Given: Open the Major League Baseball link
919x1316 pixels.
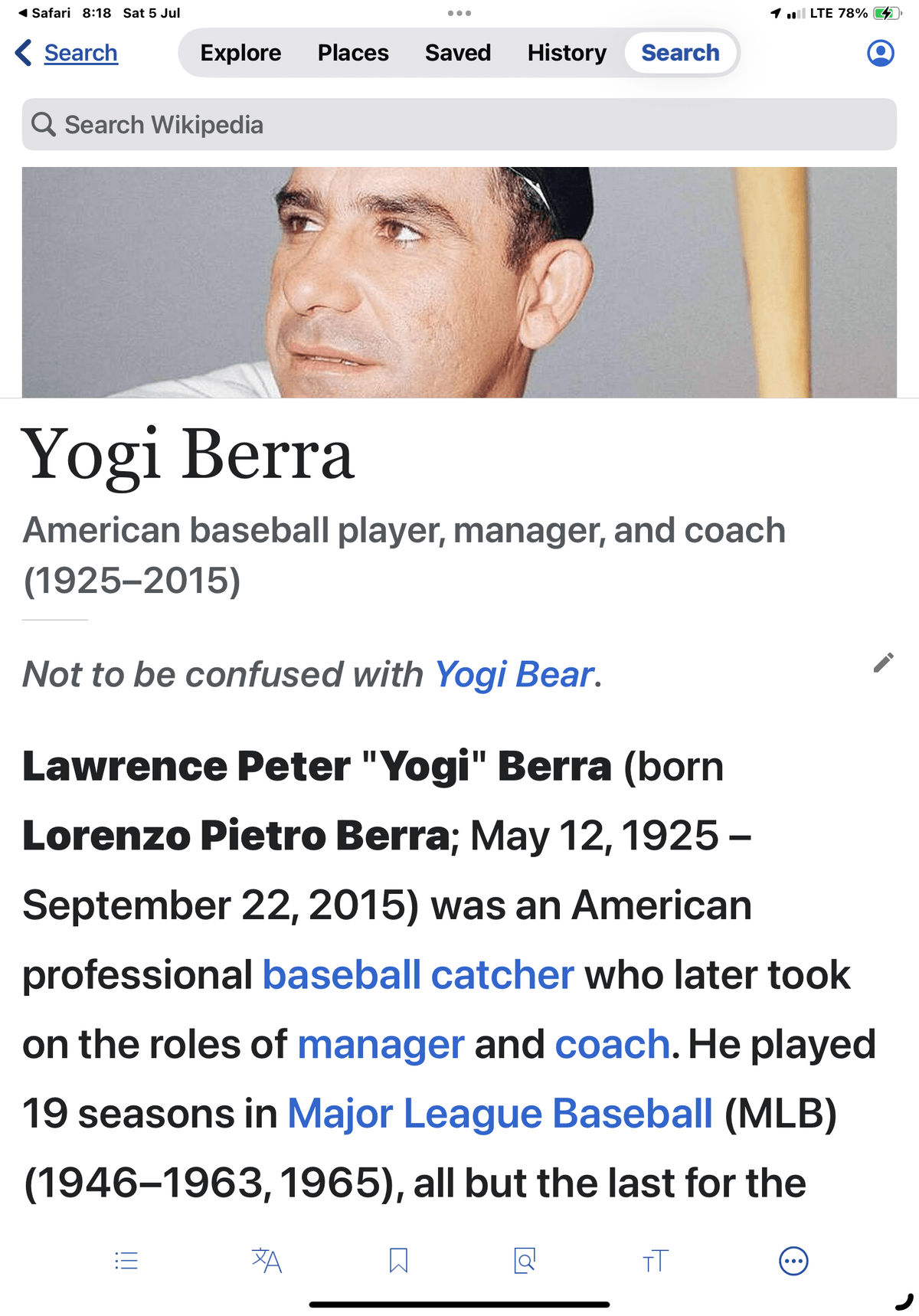Looking at the screenshot, I should (500, 1114).
